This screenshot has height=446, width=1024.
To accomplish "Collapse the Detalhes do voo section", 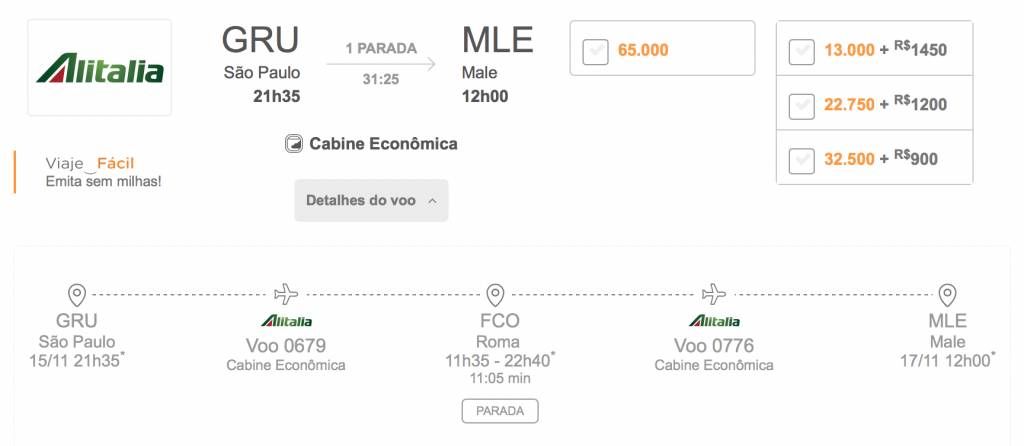I will (371, 200).
